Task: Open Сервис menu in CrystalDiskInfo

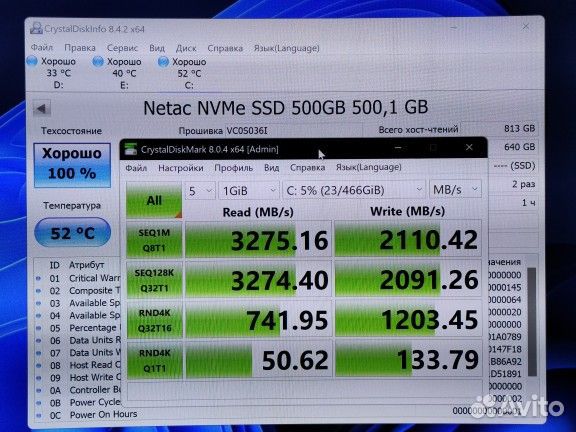Action: pyautogui.click(x=122, y=48)
